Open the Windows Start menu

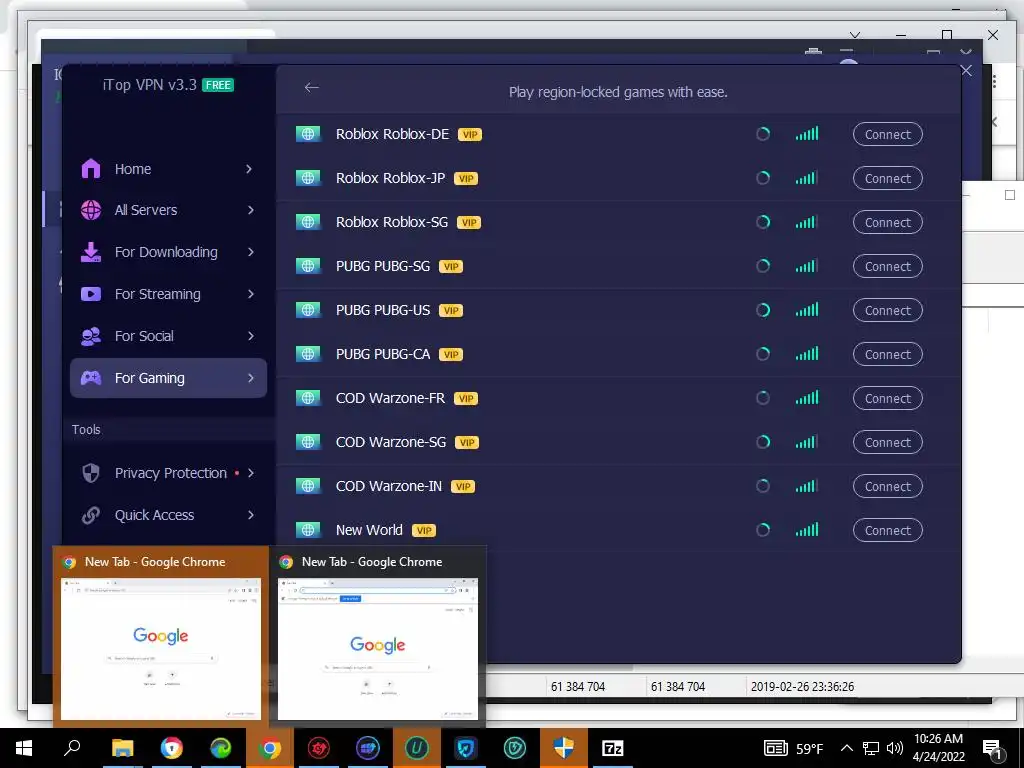tap(24, 748)
